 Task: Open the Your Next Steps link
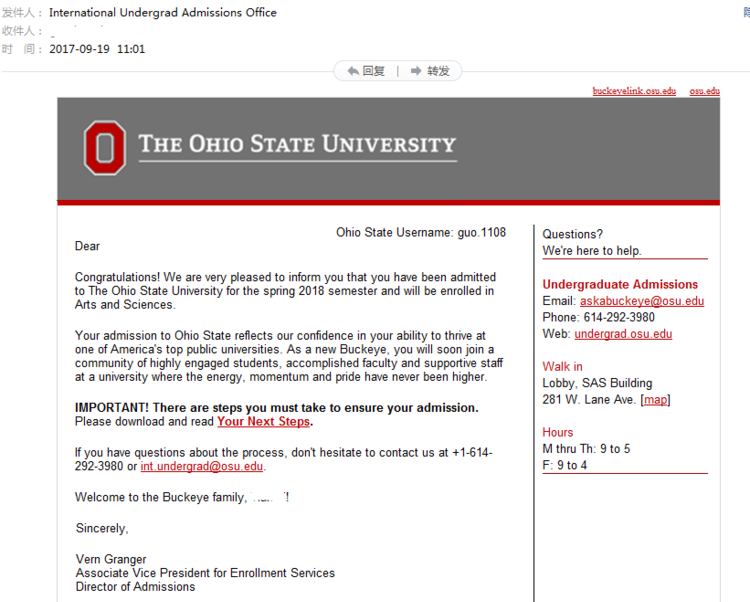click(x=263, y=422)
